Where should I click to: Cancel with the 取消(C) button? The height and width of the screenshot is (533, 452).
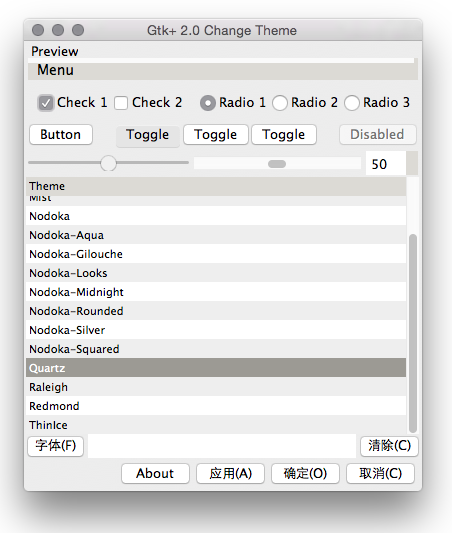(x=381, y=474)
